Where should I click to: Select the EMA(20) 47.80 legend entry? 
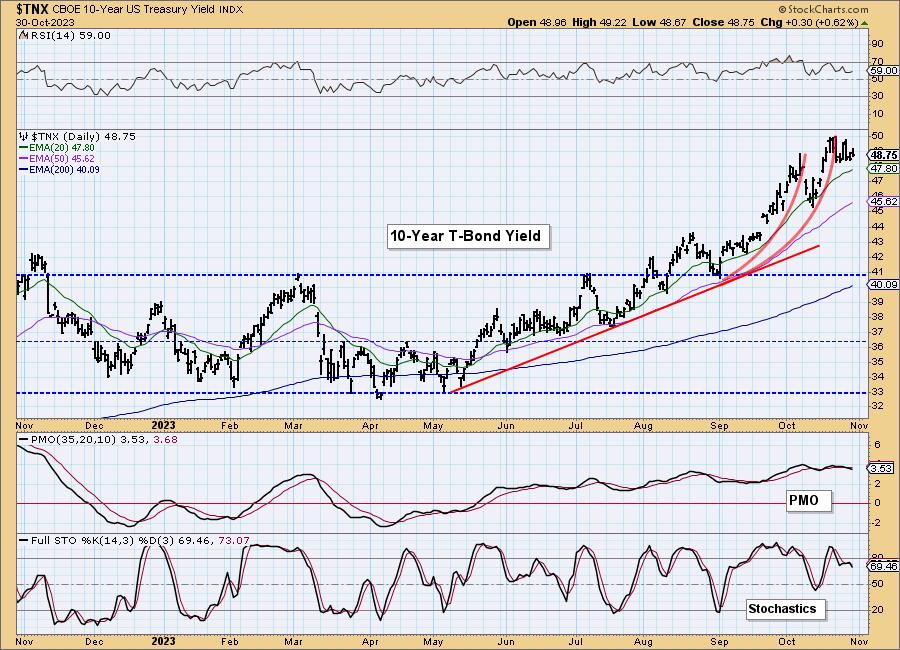click(x=62, y=148)
